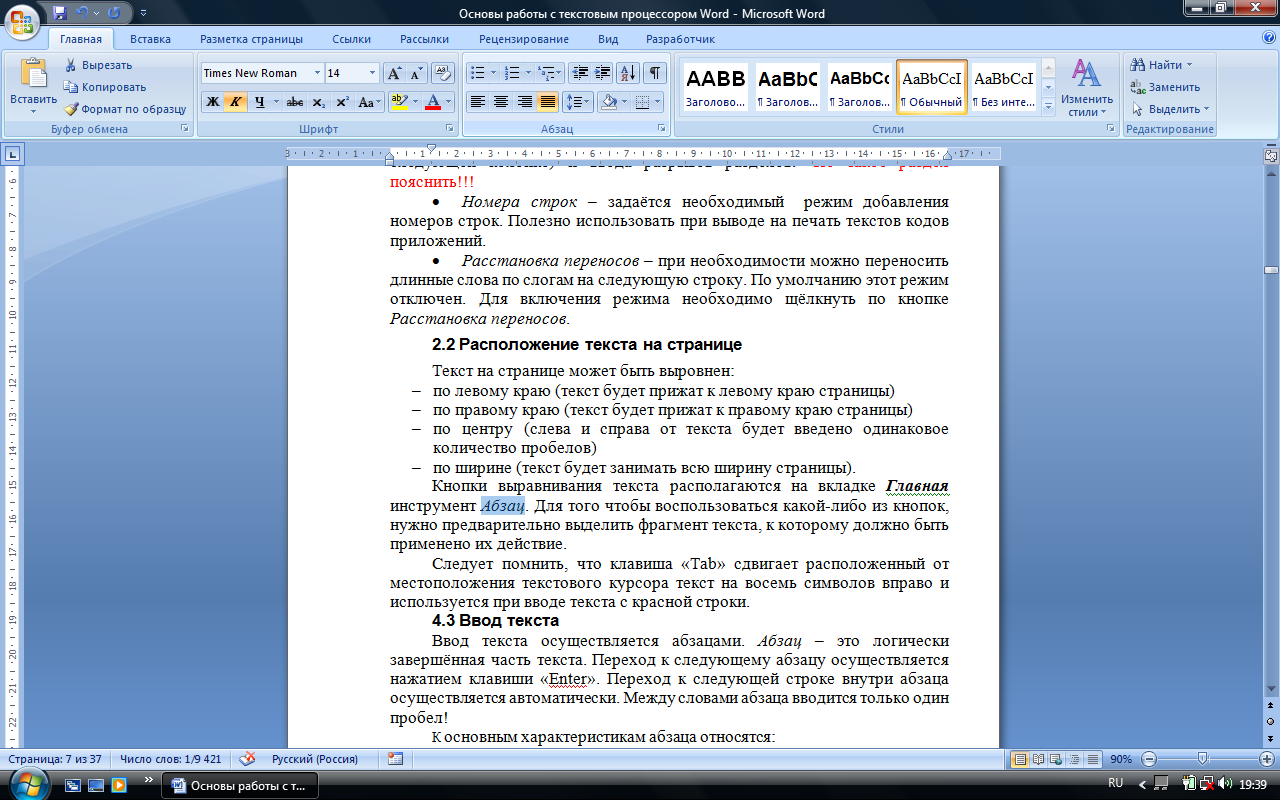The width and height of the screenshot is (1280, 800).
Task: Apply Обычный style
Action: point(932,87)
